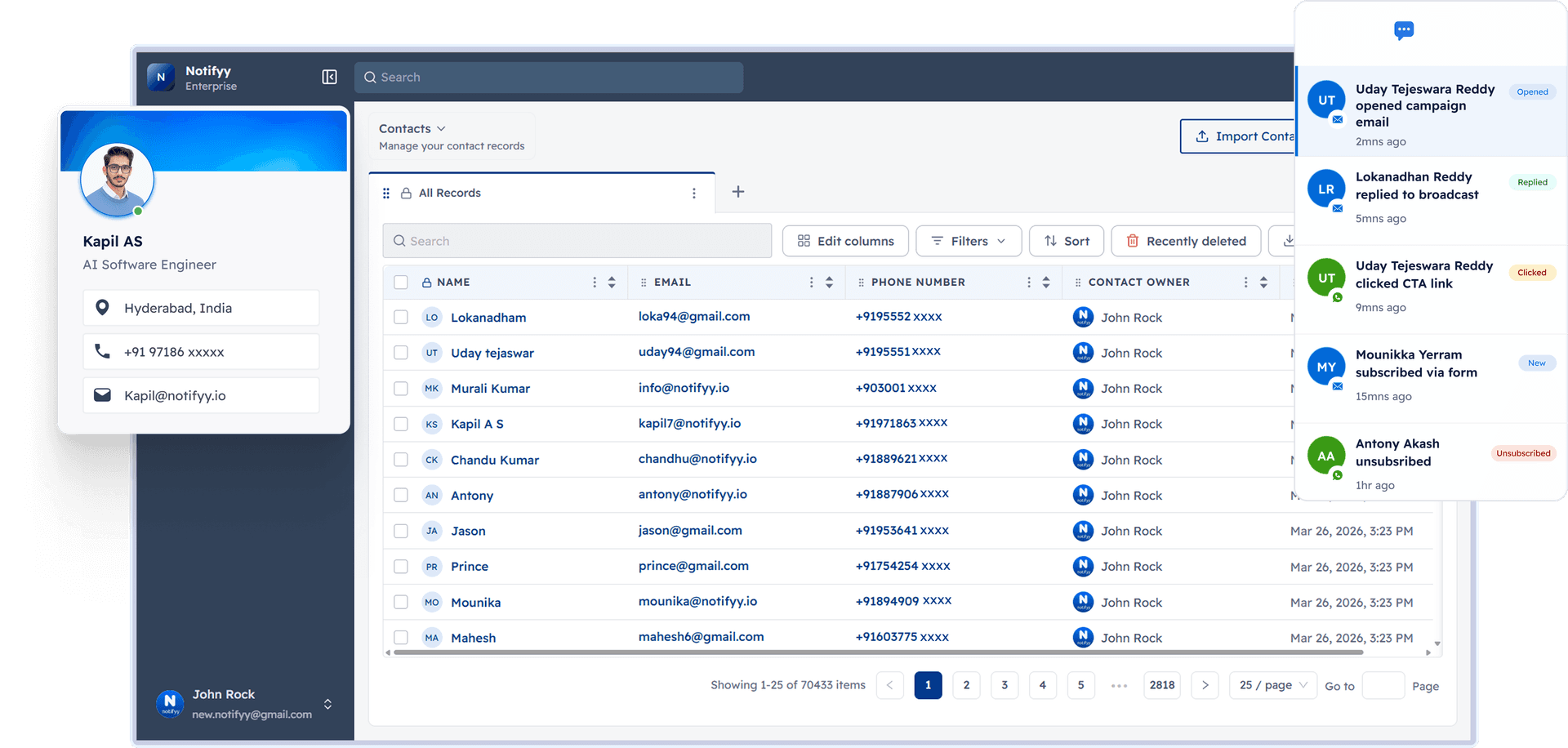
Task: Toggle the select-all checkbox in header
Action: [x=400, y=283]
